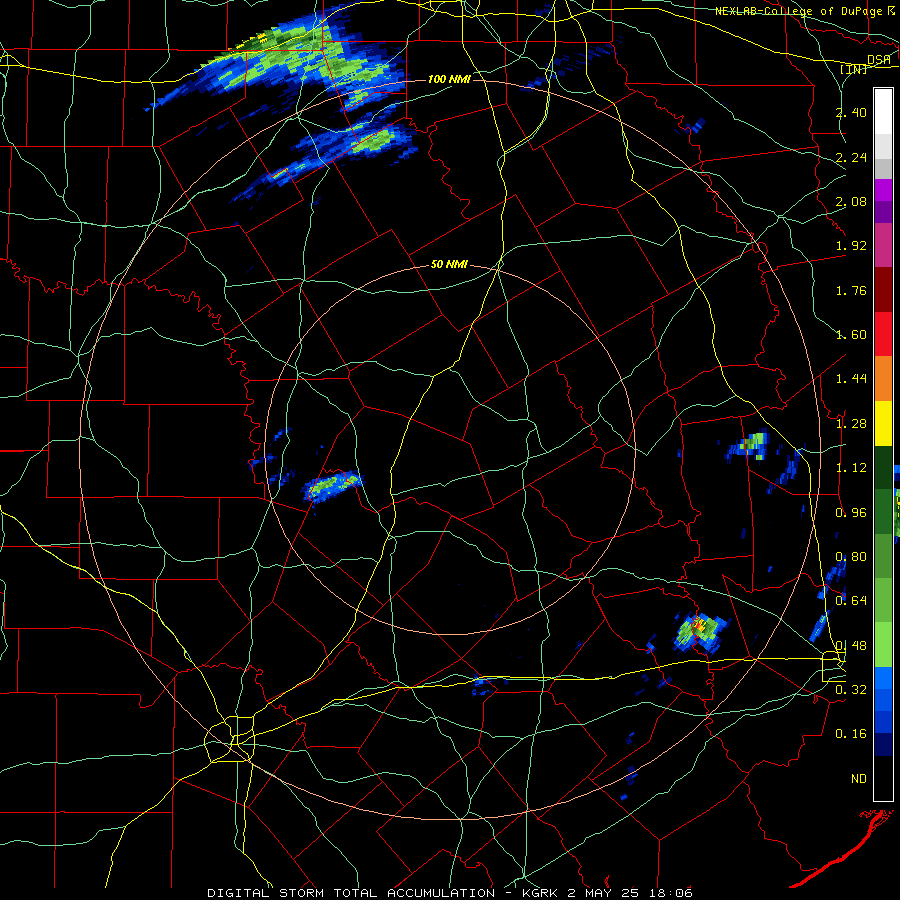Click the 1.76 legend value
Image resolution: width=900 pixels, height=900 pixels.
(x=851, y=290)
